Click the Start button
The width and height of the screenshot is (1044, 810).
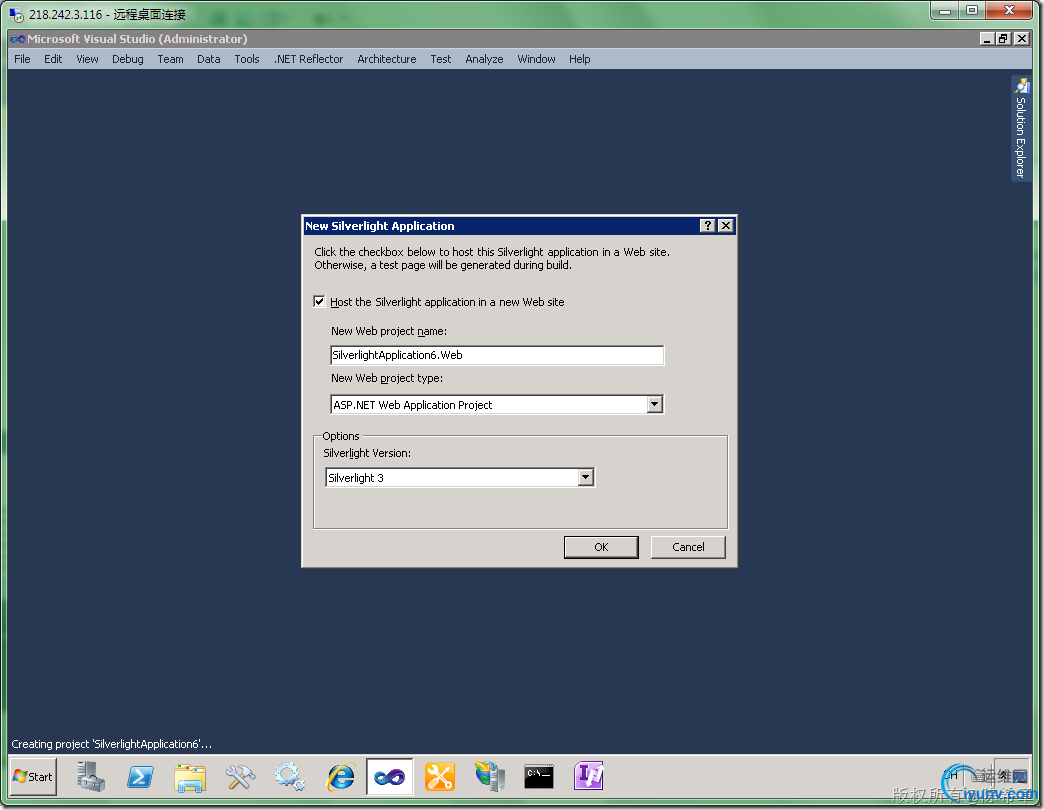coord(33,777)
